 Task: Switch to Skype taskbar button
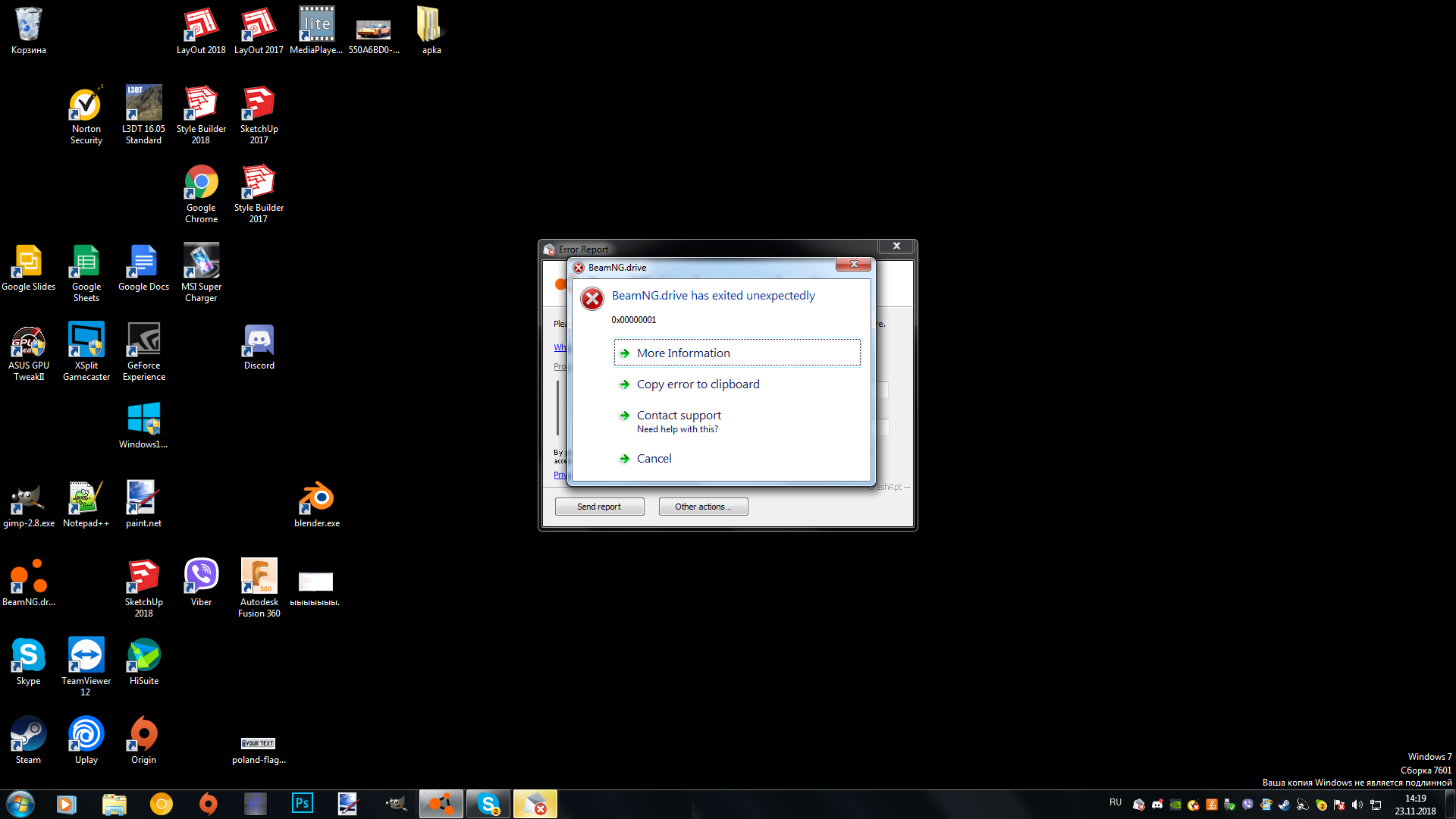pos(488,804)
